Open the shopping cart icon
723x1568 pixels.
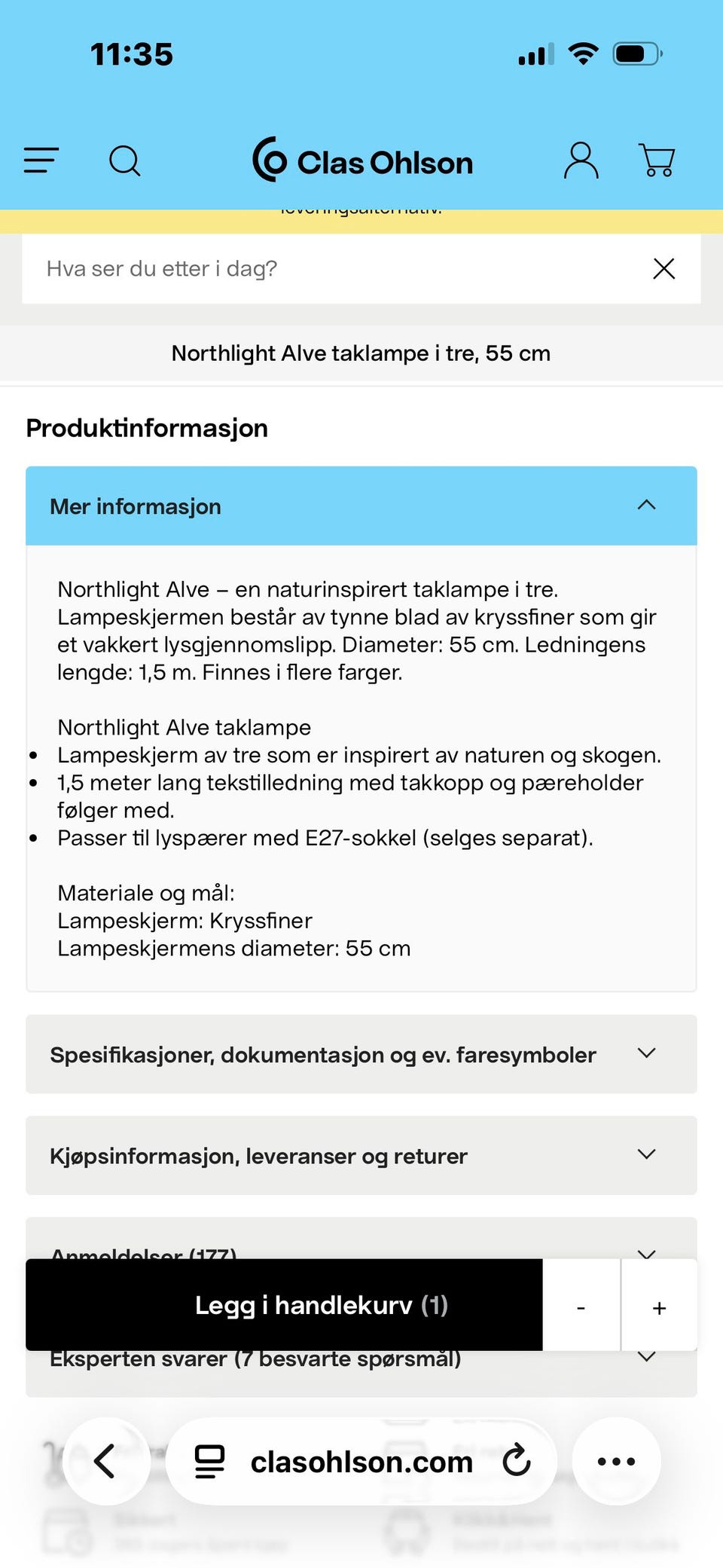[657, 160]
